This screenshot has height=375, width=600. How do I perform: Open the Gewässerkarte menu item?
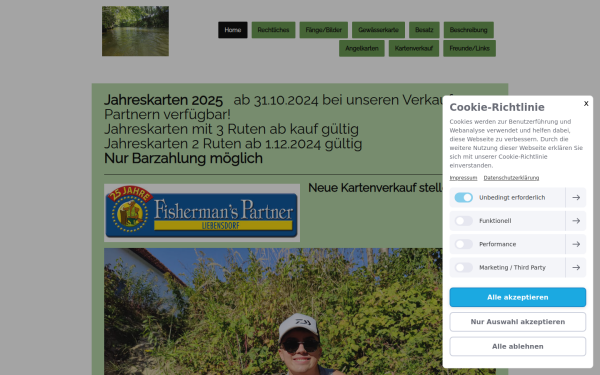[x=378, y=30]
